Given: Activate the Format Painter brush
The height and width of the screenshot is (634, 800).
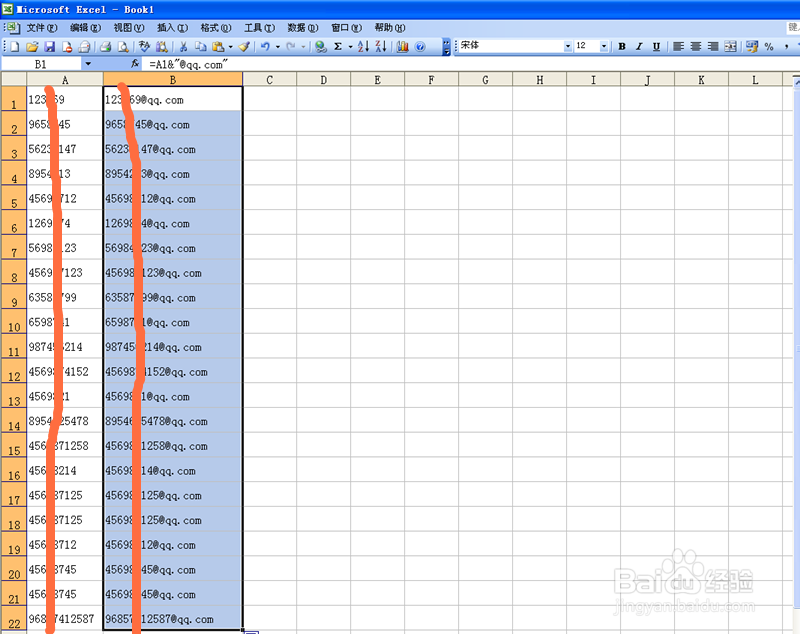Looking at the screenshot, I should pos(244,47).
